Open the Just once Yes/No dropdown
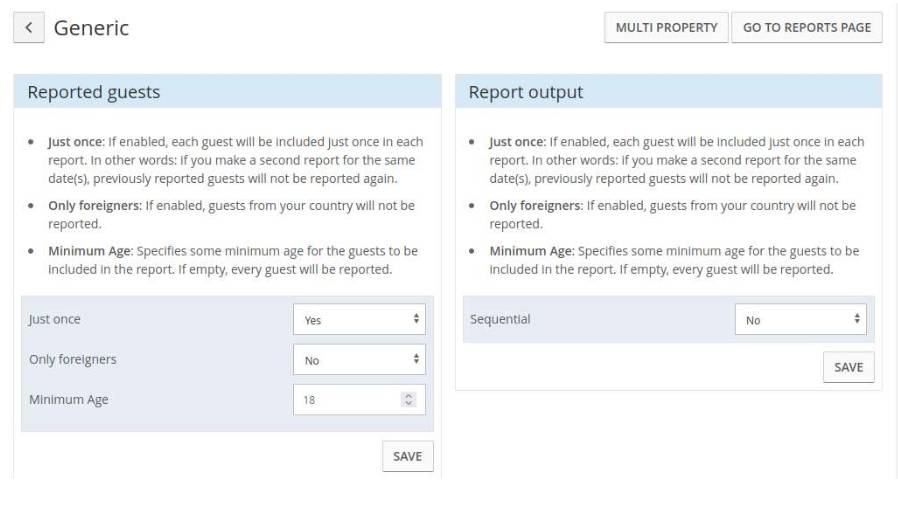This screenshot has width=898, height=511. click(359, 319)
